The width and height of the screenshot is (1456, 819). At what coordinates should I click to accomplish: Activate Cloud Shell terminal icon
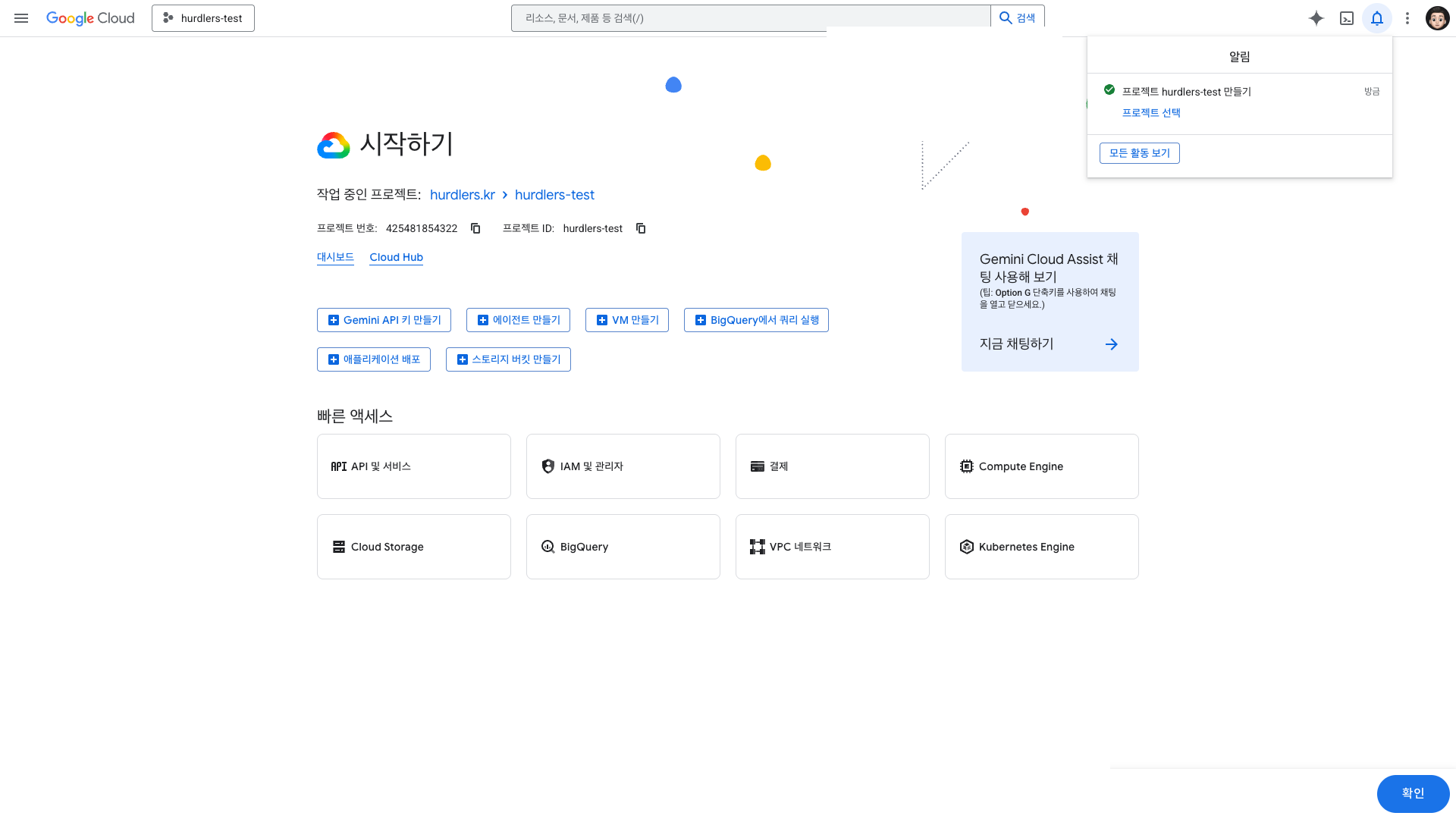click(x=1347, y=18)
